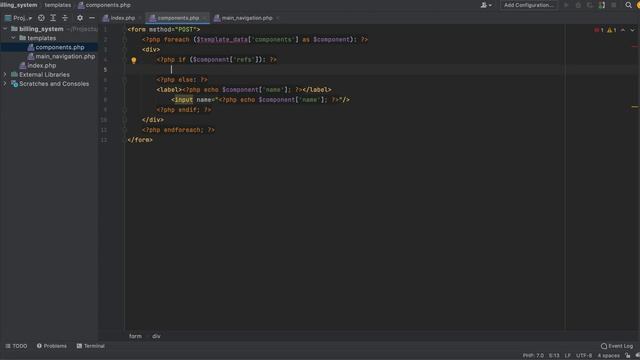640x360 pixels.
Task: Expand External Libraries node
Action: click(x=5, y=75)
